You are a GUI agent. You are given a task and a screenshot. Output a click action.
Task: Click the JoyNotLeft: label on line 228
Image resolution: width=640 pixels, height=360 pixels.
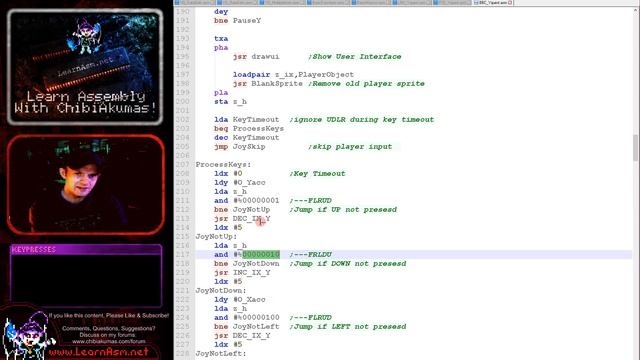[x=221, y=353]
